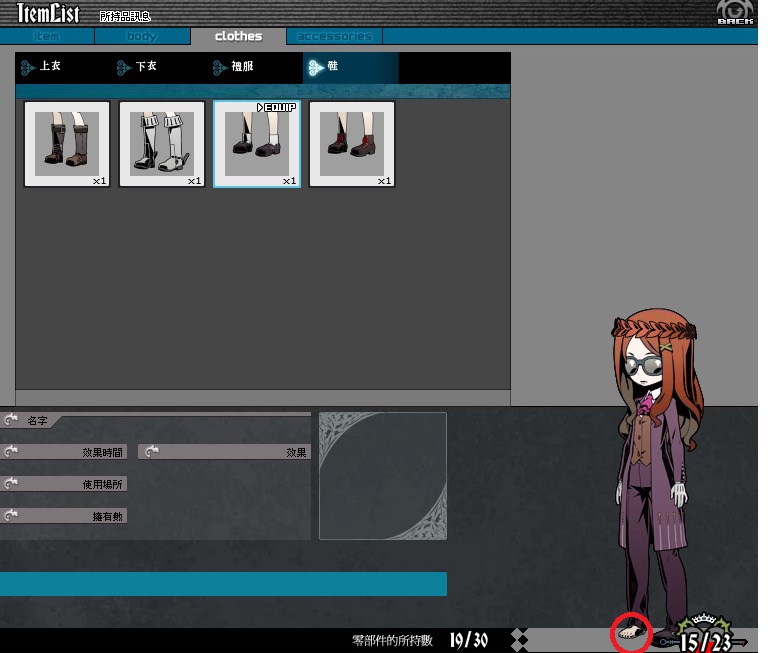Click the EQUIP marker on the third shoe
This screenshot has width=768, height=653.
[x=277, y=107]
